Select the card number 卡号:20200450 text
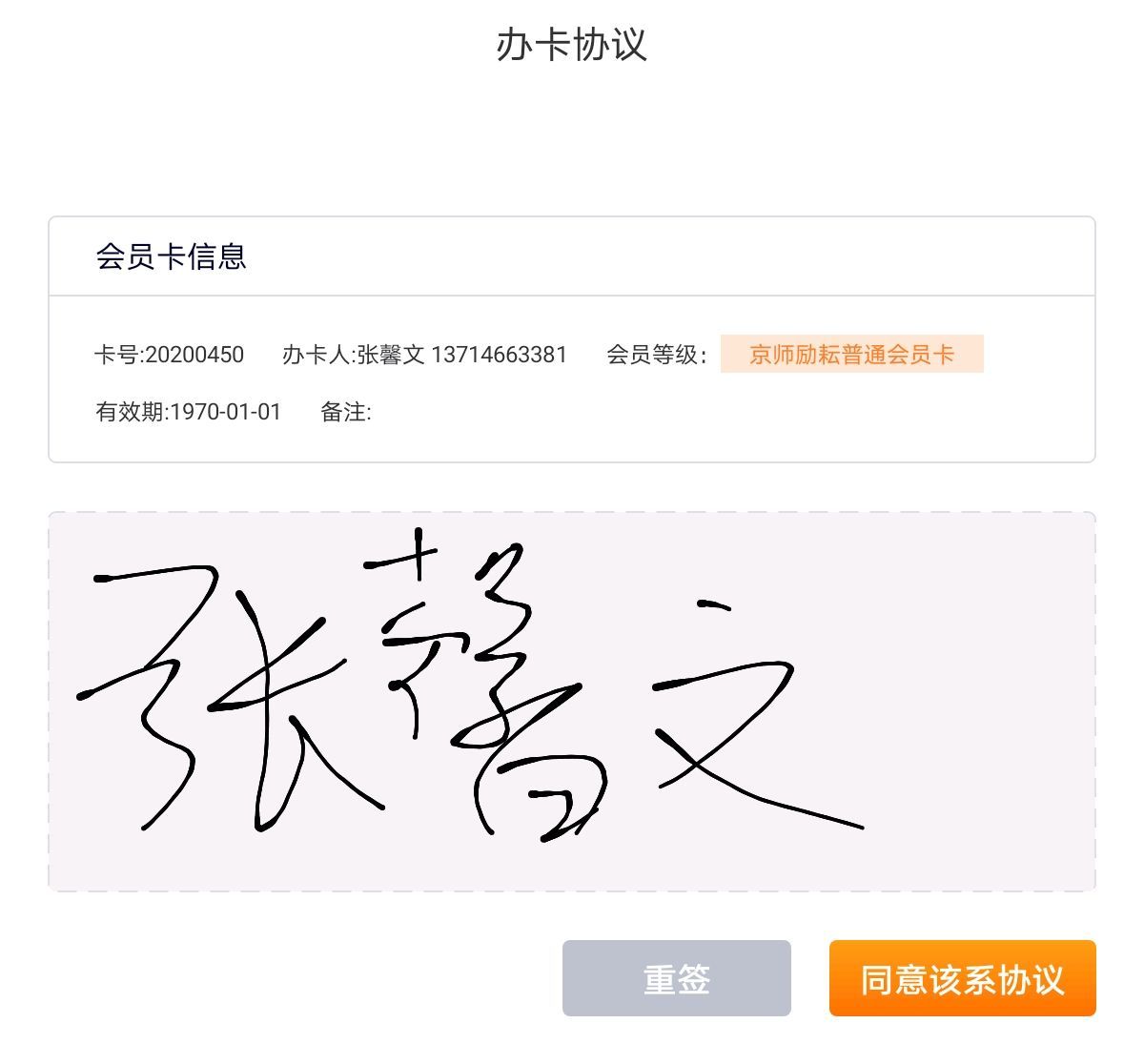This screenshot has height=1064, width=1144. [x=169, y=355]
